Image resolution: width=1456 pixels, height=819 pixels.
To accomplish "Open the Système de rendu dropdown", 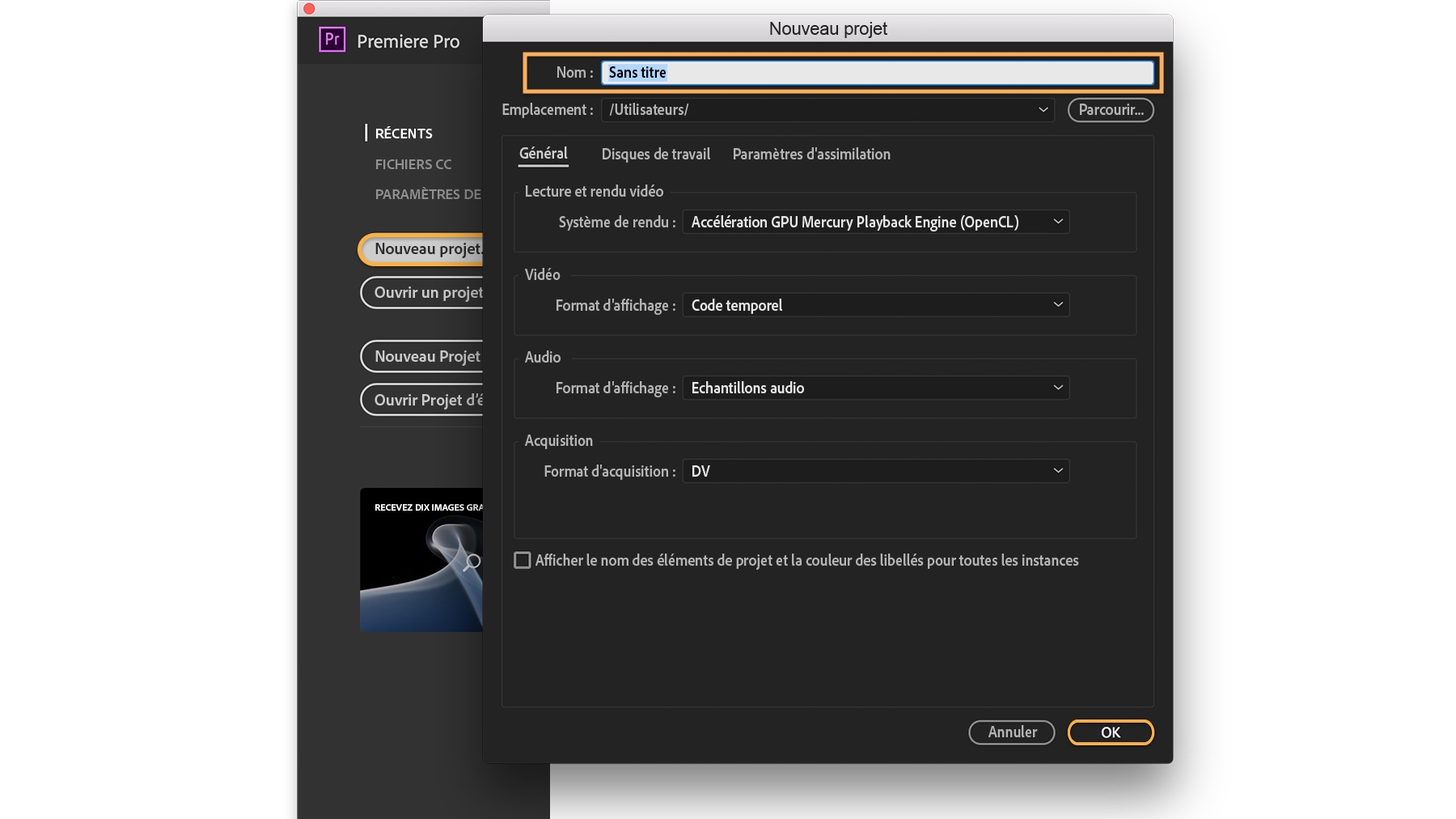I will pyautogui.click(x=876, y=222).
